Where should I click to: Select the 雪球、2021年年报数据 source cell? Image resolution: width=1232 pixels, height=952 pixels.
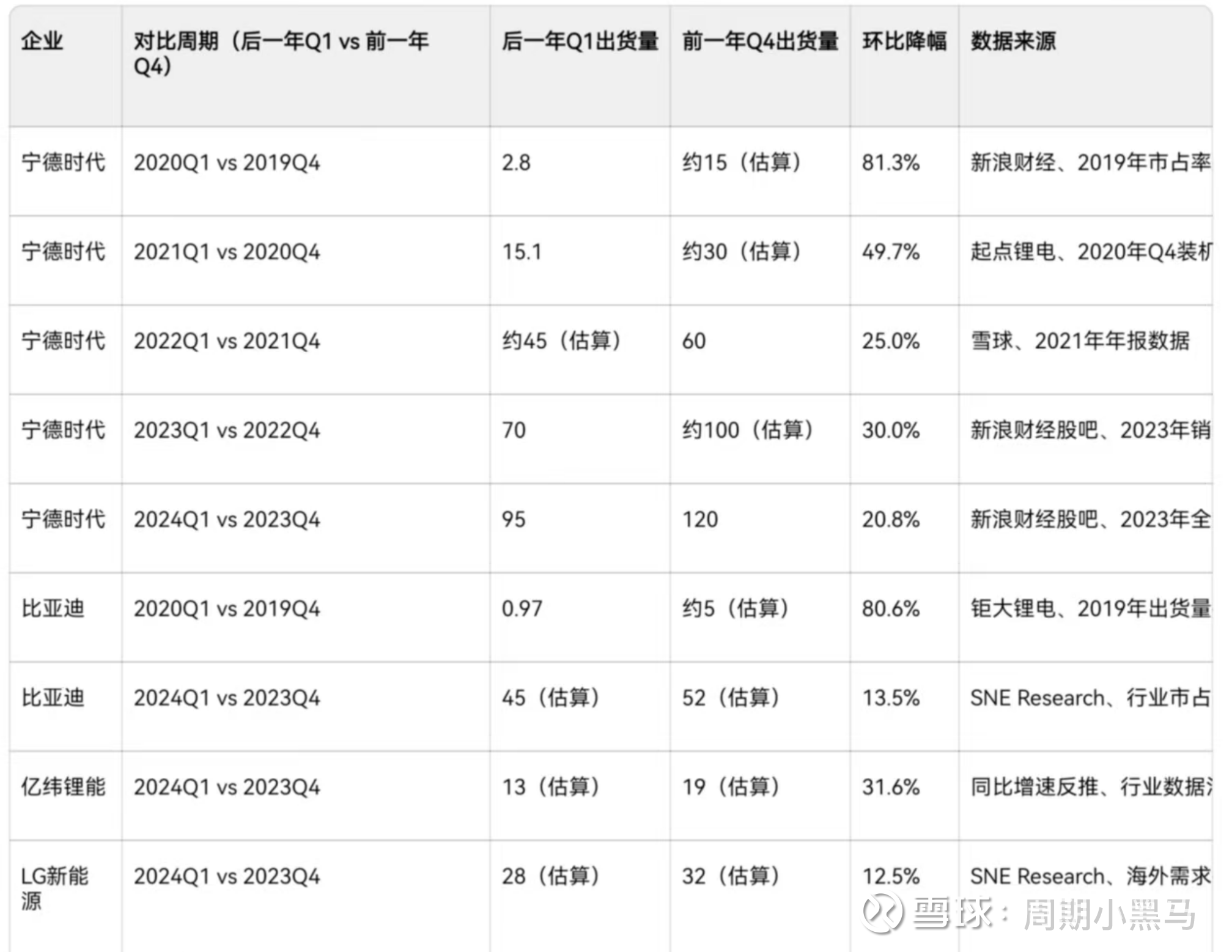tap(1080, 341)
